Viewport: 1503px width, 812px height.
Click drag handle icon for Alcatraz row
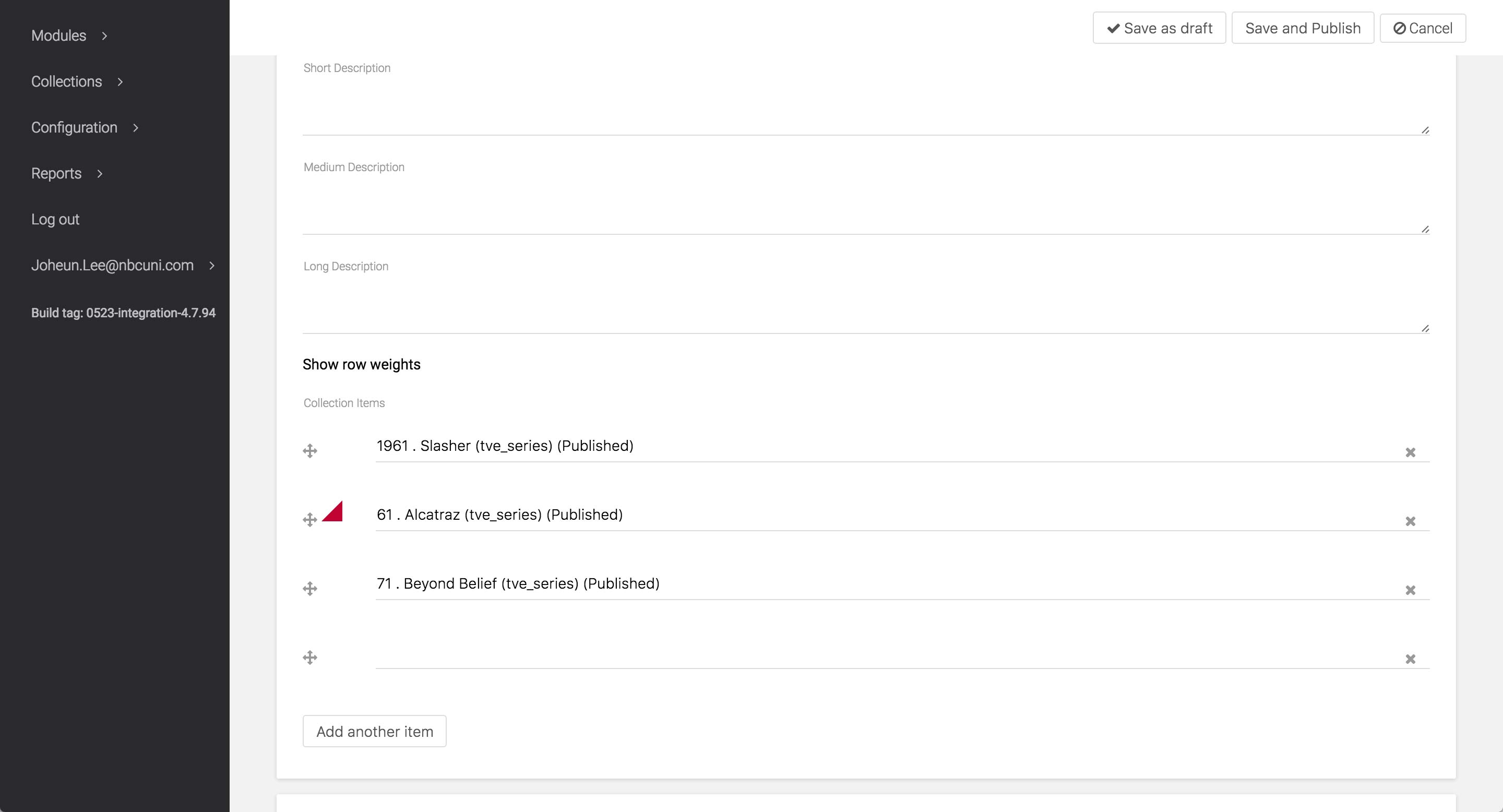point(310,520)
